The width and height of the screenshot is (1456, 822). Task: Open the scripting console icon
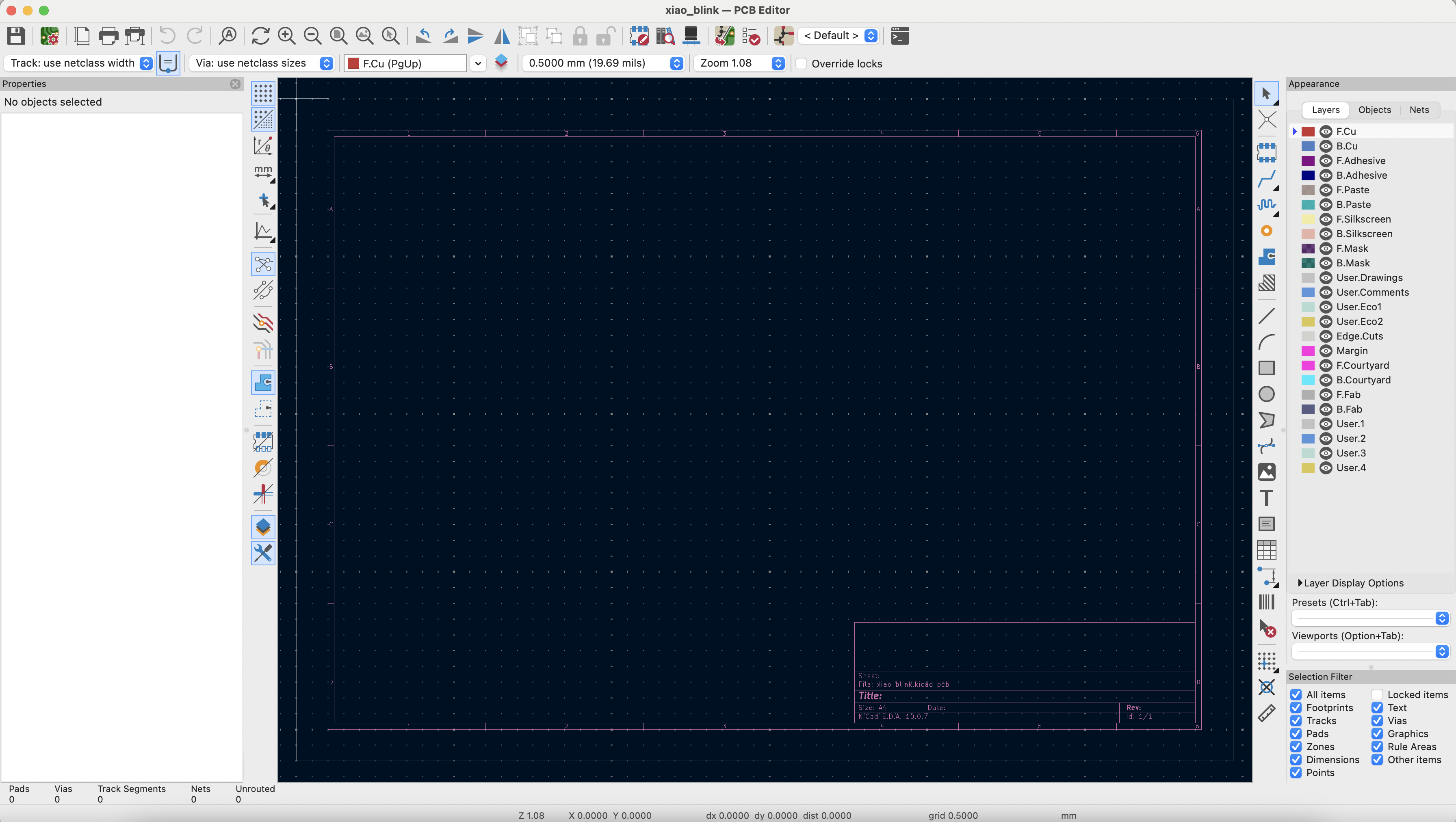(900, 36)
